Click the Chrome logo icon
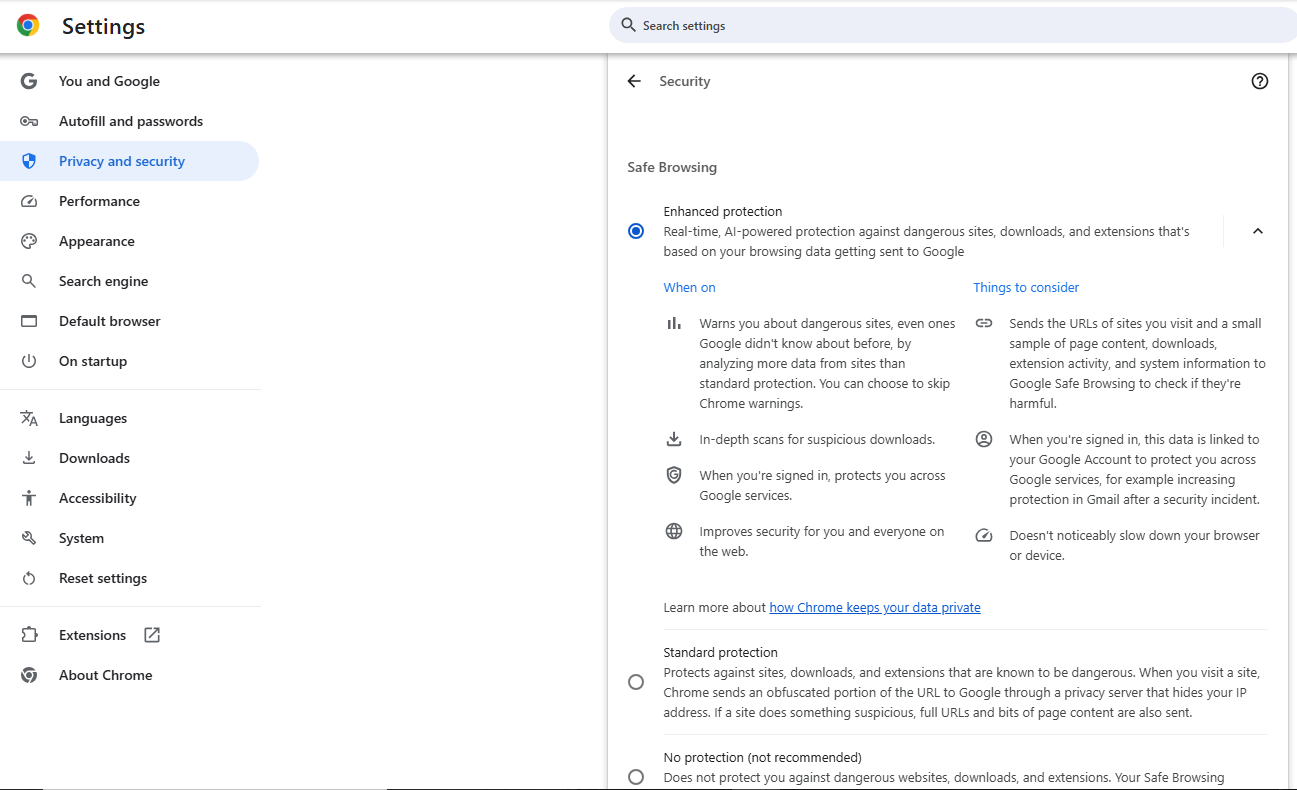The width and height of the screenshot is (1297, 790). point(28,26)
